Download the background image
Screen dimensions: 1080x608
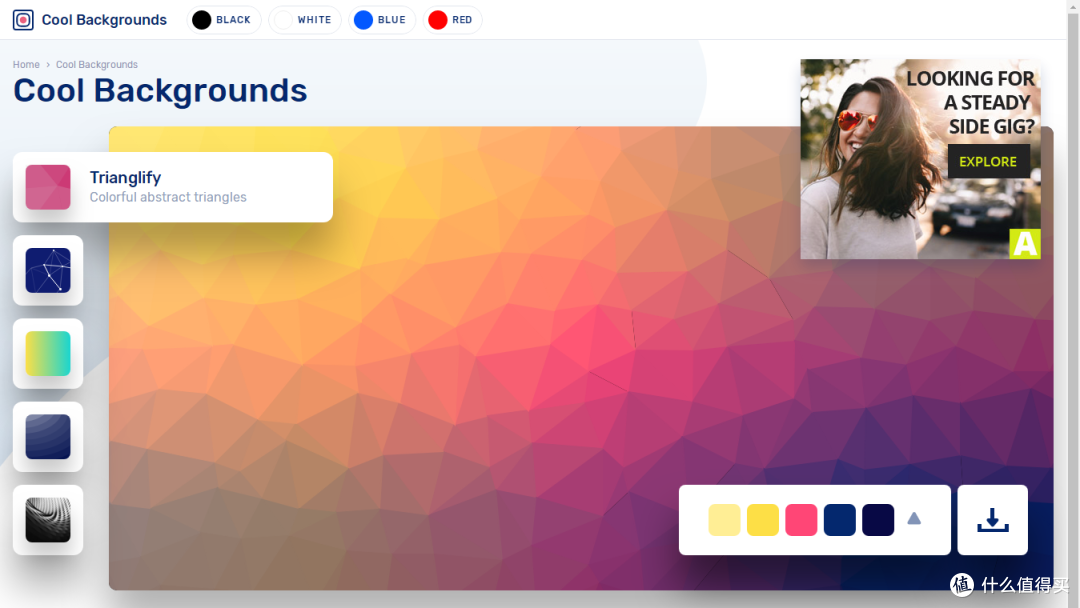(x=993, y=520)
